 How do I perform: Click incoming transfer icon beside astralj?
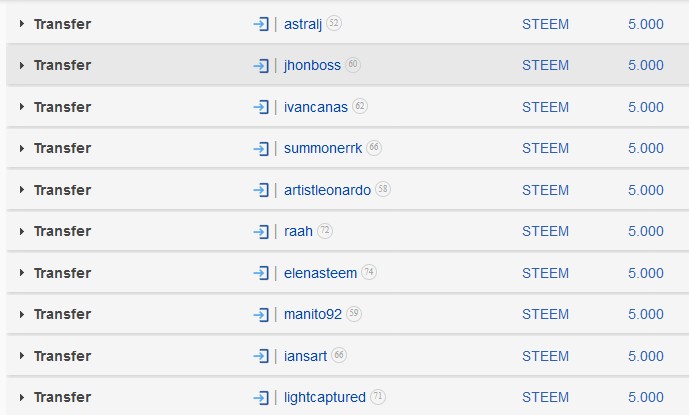pos(261,24)
